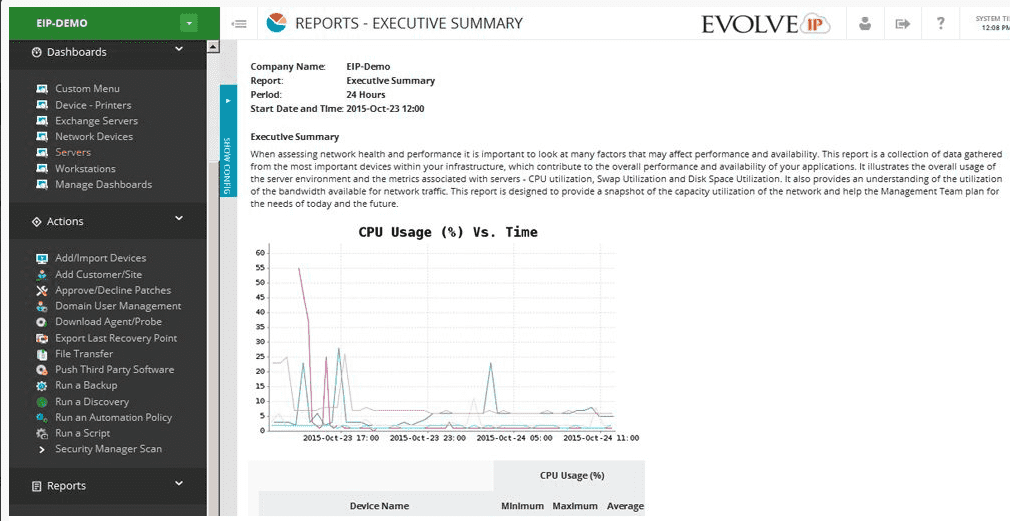Open the Servers dashboard
This screenshot has height=521, width=1010.
(73, 153)
